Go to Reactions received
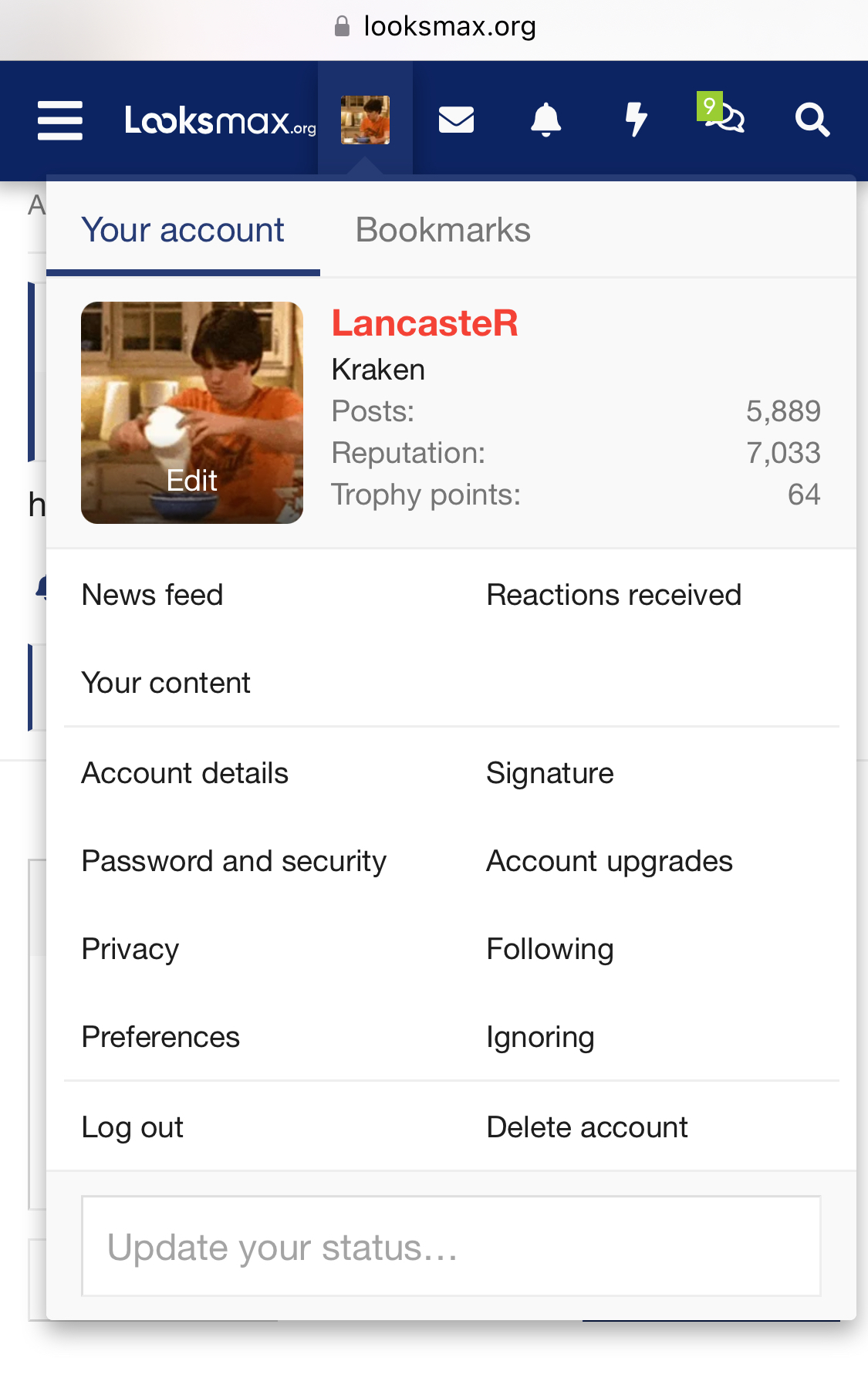The image size is (868, 1395). [614, 595]
